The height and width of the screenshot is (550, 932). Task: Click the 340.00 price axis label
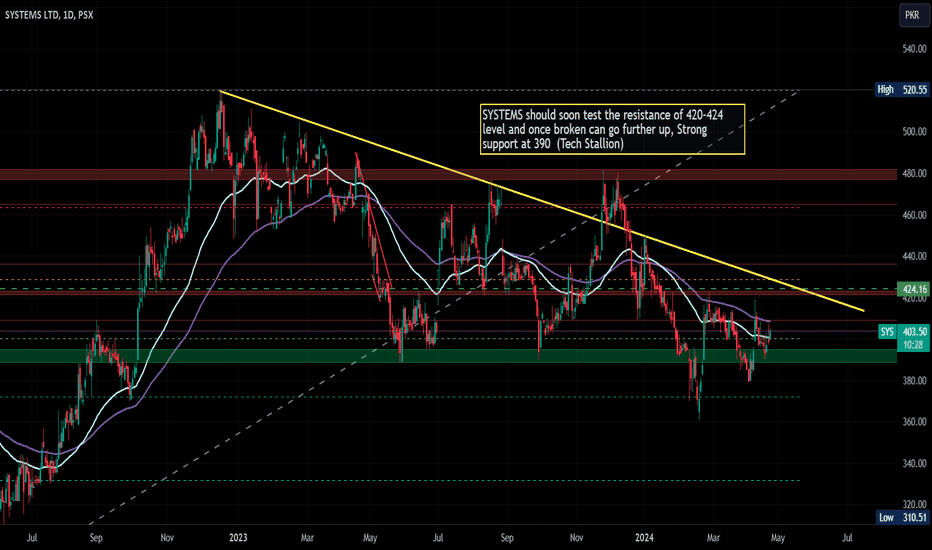pos(914,463)
